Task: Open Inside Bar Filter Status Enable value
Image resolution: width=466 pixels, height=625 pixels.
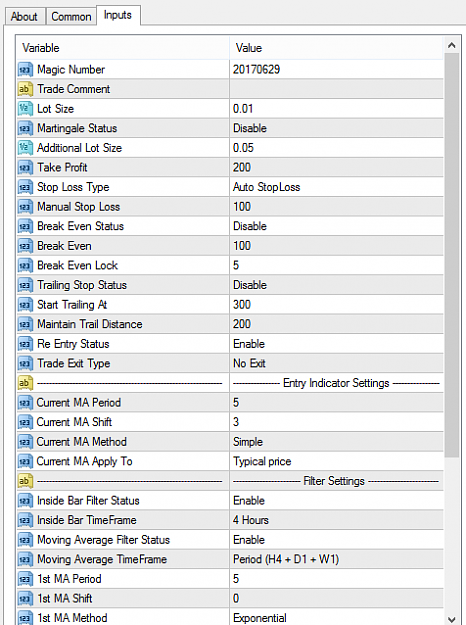Action: (x=336, y=501)
